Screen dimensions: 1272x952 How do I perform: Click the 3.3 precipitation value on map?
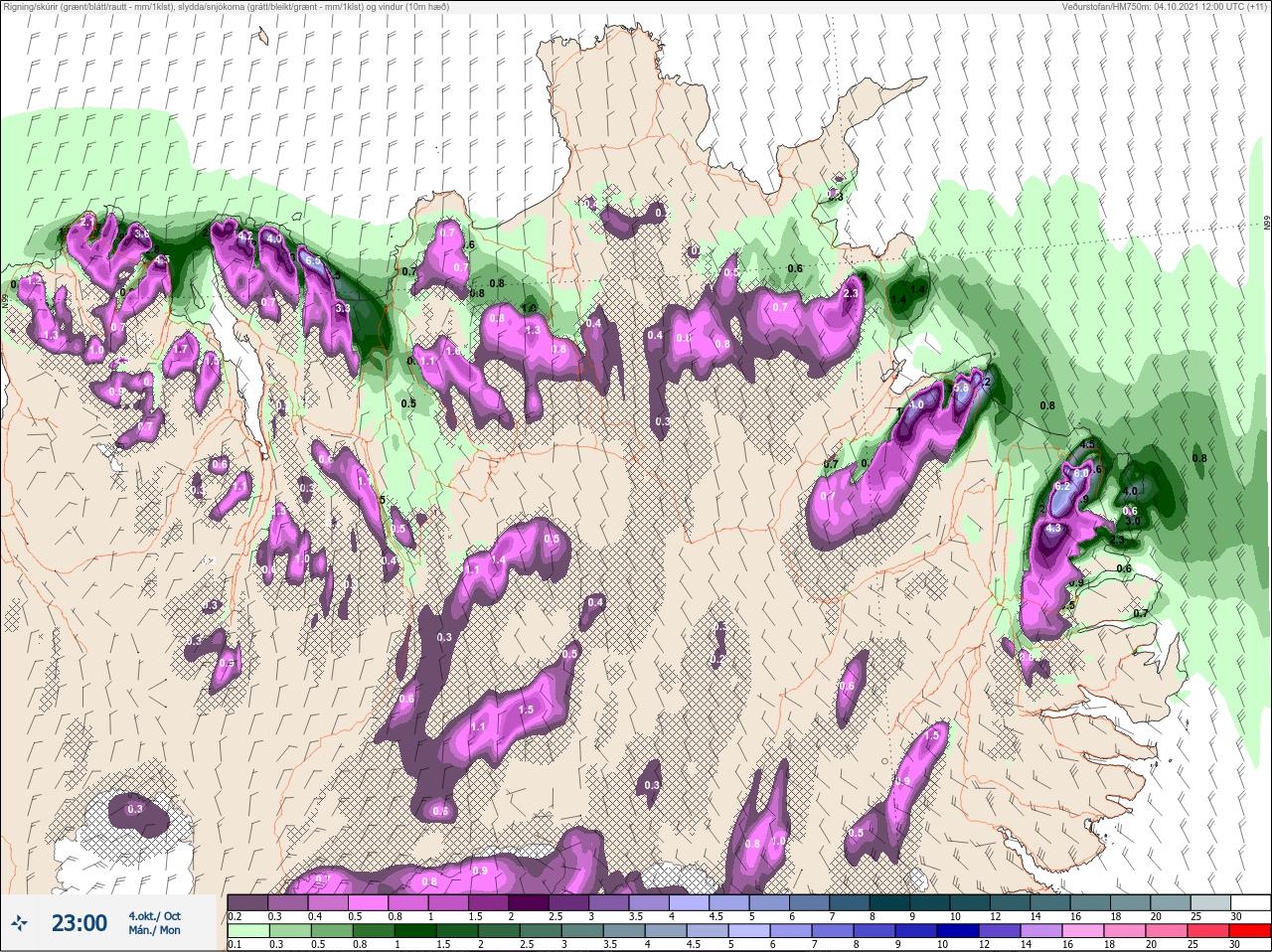coord(343,309)
